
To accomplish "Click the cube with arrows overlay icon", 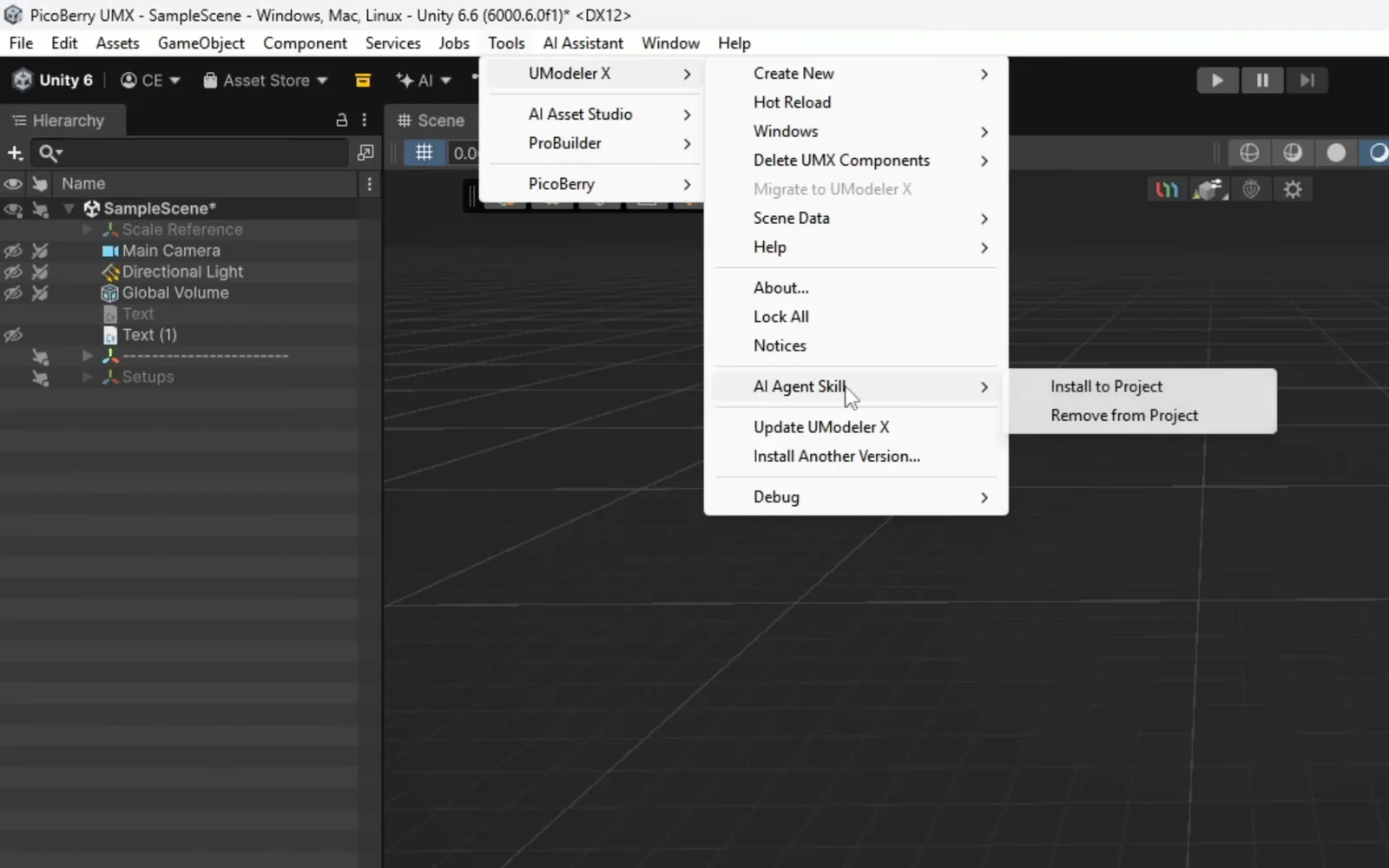I will [1210, 189].
